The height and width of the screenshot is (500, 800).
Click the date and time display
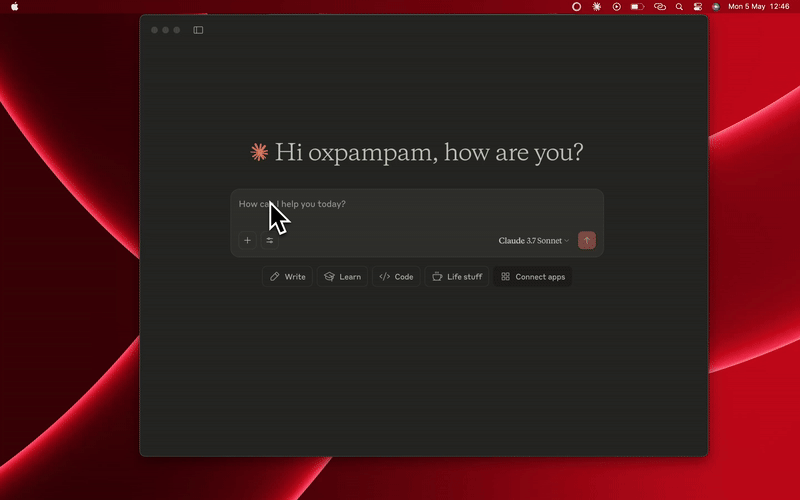pyautogui.click(x=758, y=6)
